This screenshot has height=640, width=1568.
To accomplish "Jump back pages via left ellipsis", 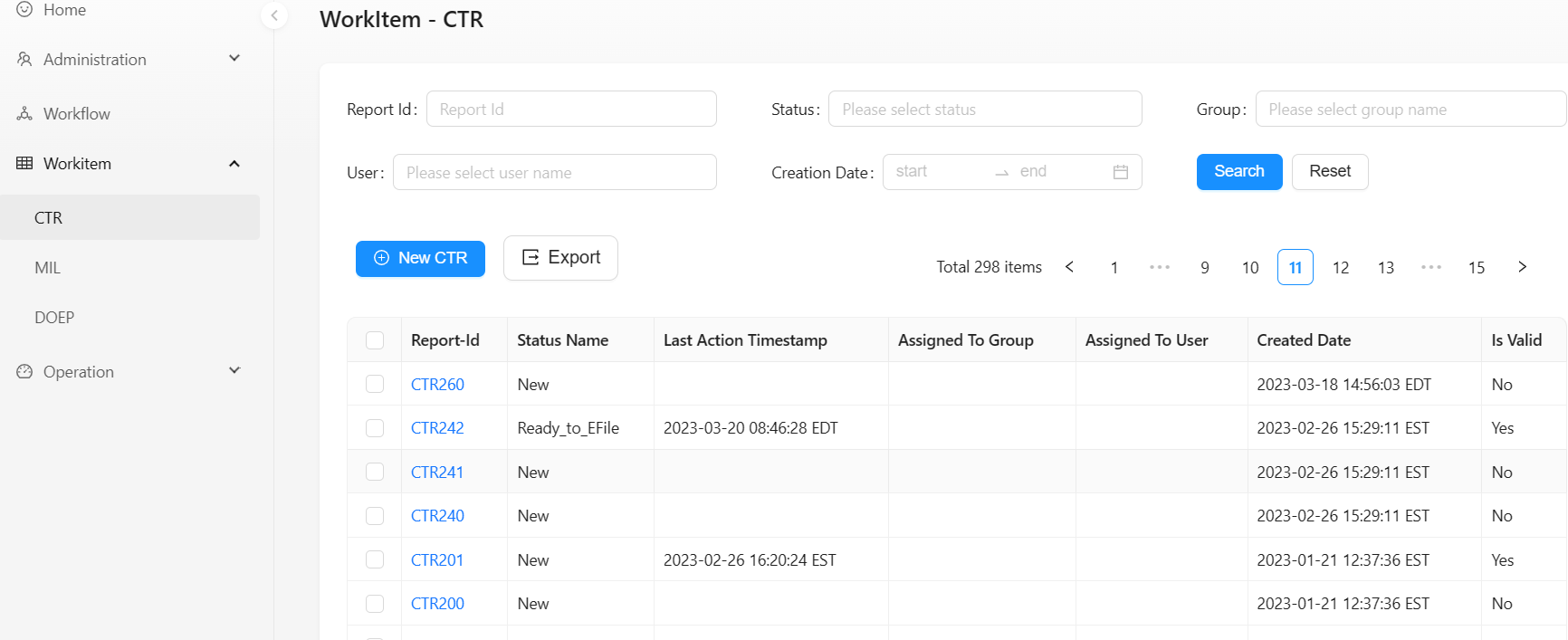I will coord(1160,267).
